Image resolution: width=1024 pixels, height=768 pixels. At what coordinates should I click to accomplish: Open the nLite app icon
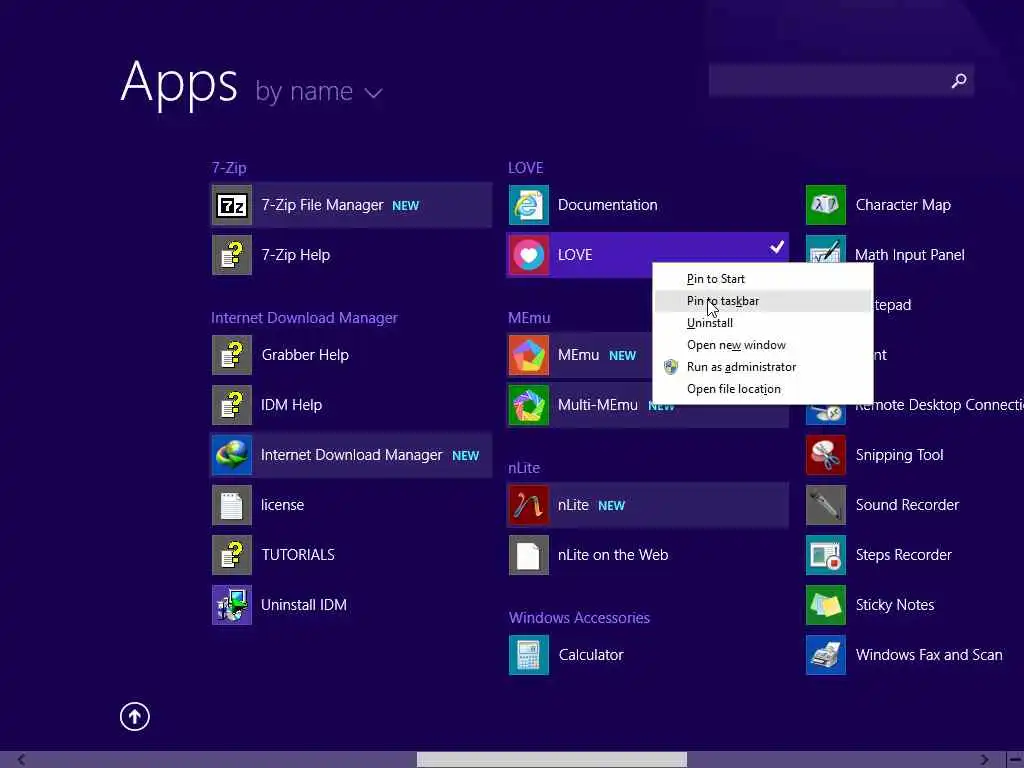tap(528, 505)
